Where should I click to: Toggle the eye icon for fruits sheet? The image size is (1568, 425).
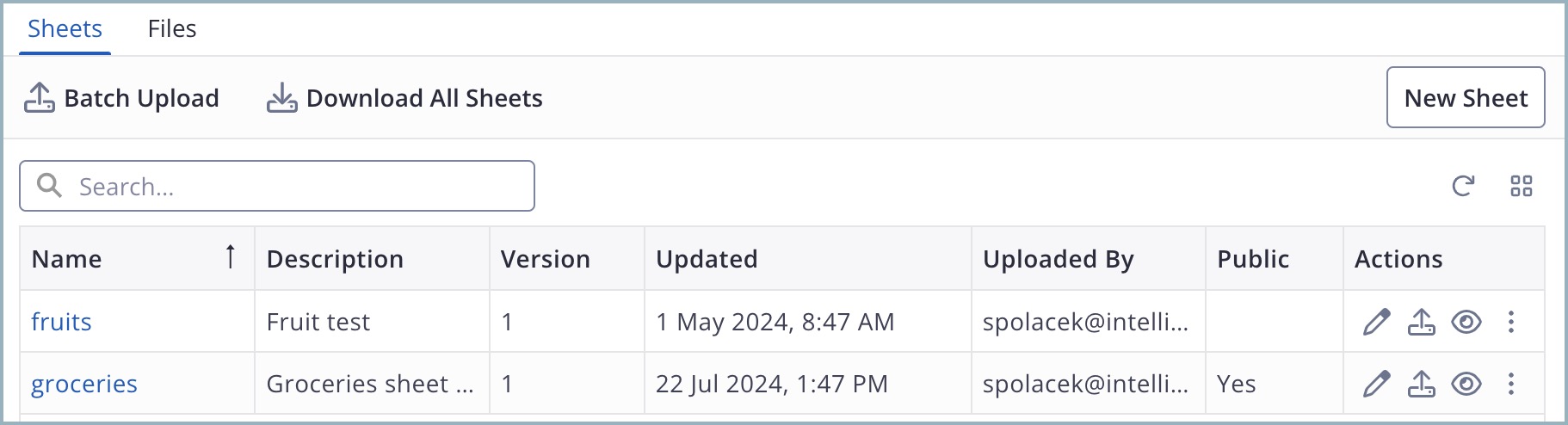(1466, 322)
